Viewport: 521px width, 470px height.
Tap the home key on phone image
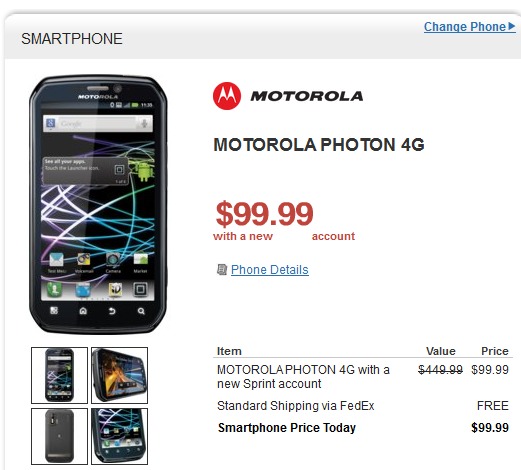point(83,311)
